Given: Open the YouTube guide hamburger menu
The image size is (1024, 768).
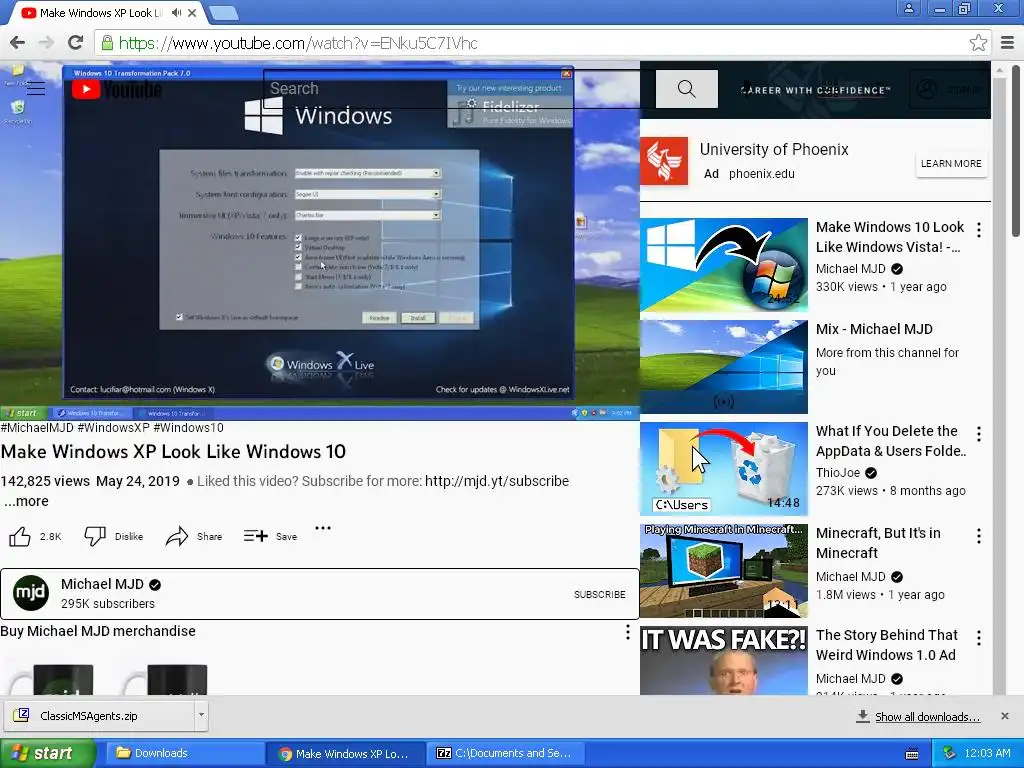Looking at the screenshot, I should (x=36, y=88).
